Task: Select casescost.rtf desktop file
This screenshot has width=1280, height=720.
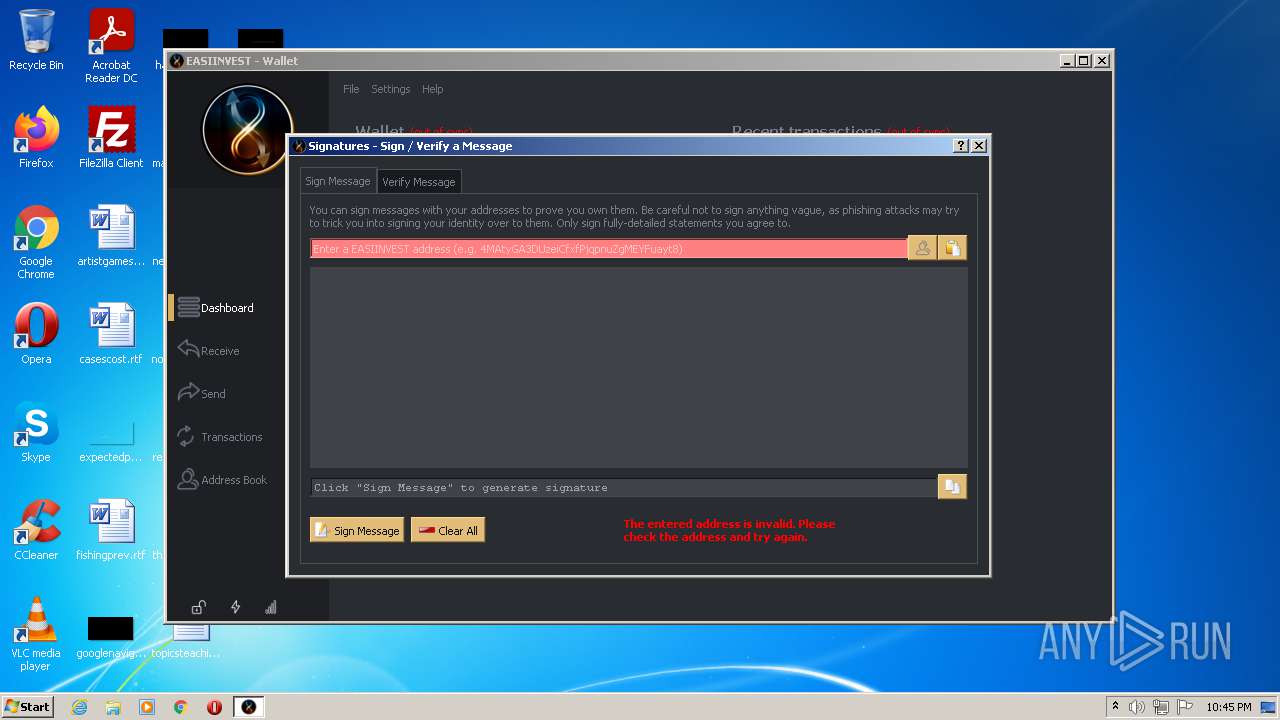Action: pyautogui.click(x=111, y=334)
